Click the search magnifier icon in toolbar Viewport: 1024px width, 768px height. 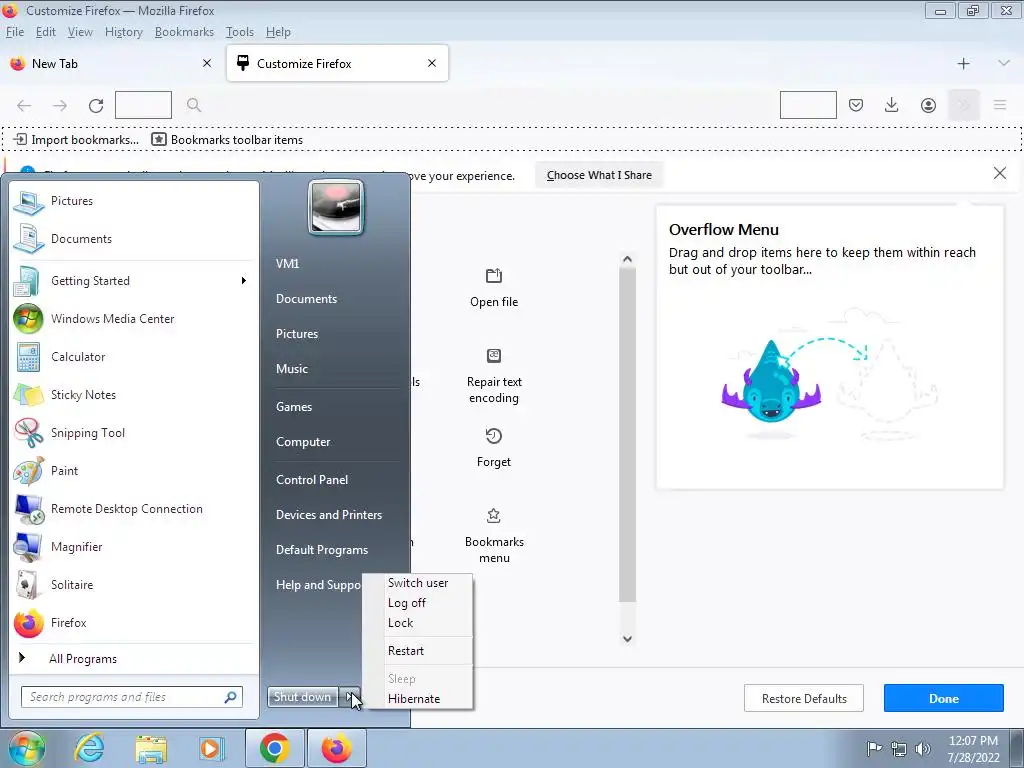194,105
